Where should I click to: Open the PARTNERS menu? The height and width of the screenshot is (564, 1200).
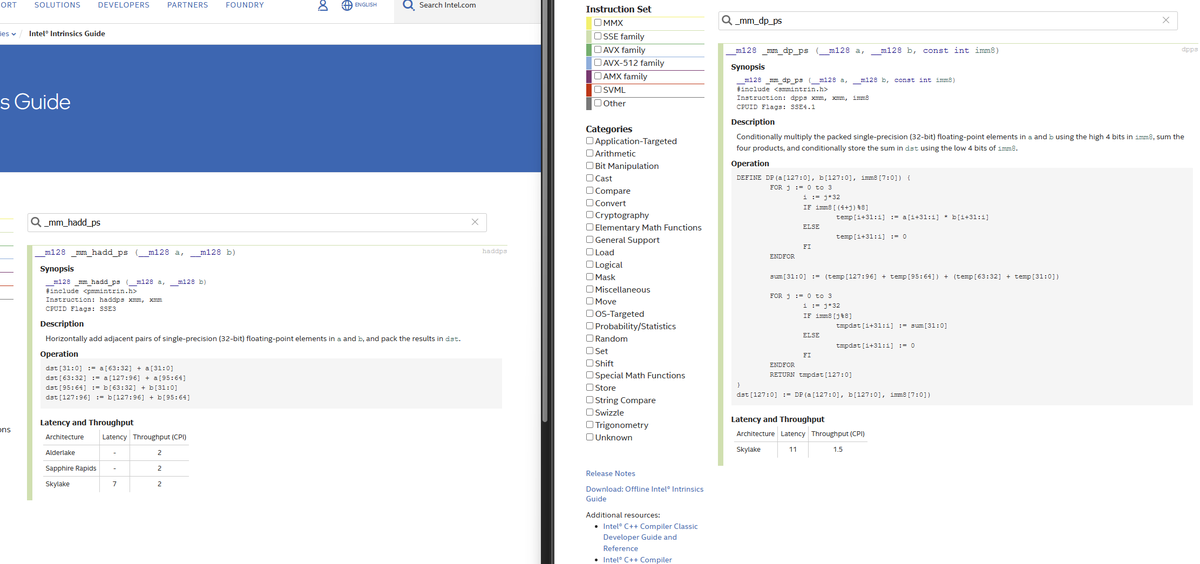pos(188,5)
